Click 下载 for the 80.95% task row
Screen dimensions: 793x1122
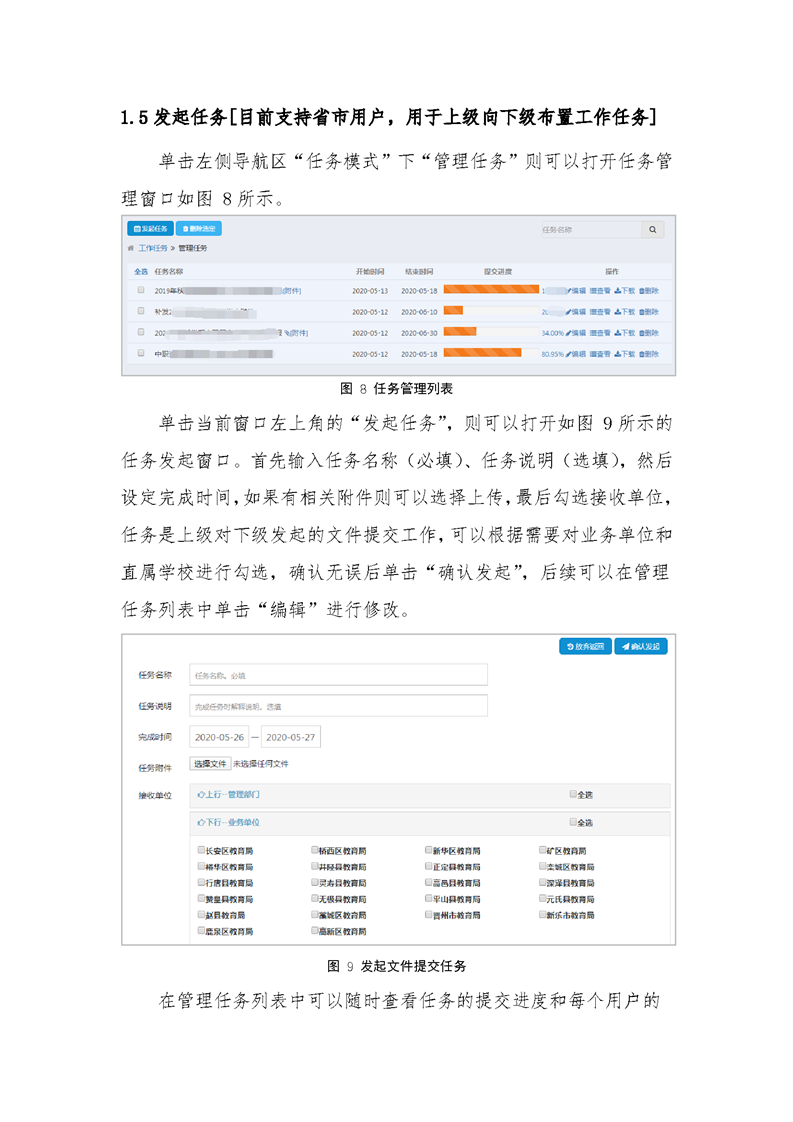(625, 354)
